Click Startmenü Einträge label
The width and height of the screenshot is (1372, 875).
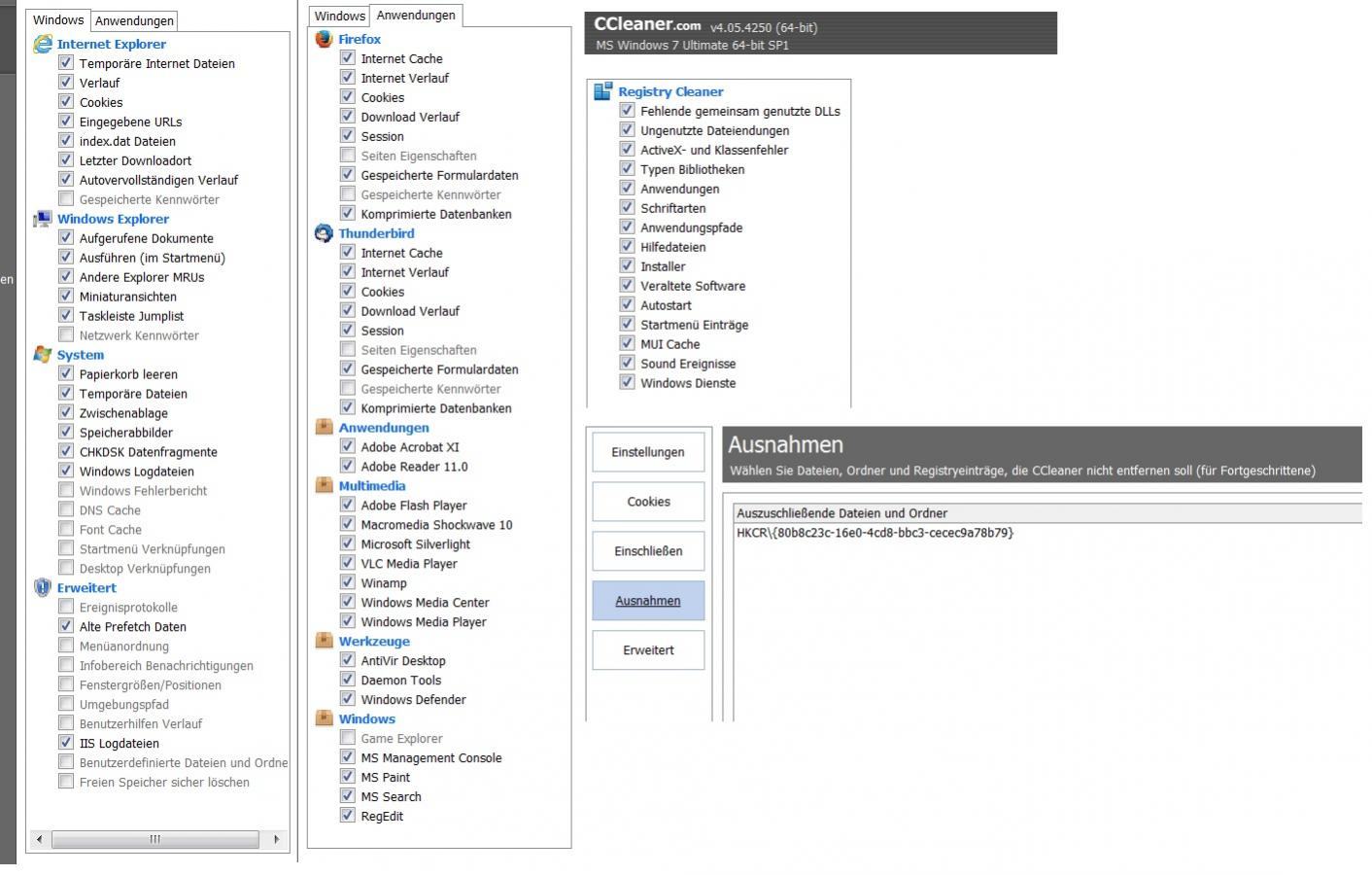(x=694, y=325)
